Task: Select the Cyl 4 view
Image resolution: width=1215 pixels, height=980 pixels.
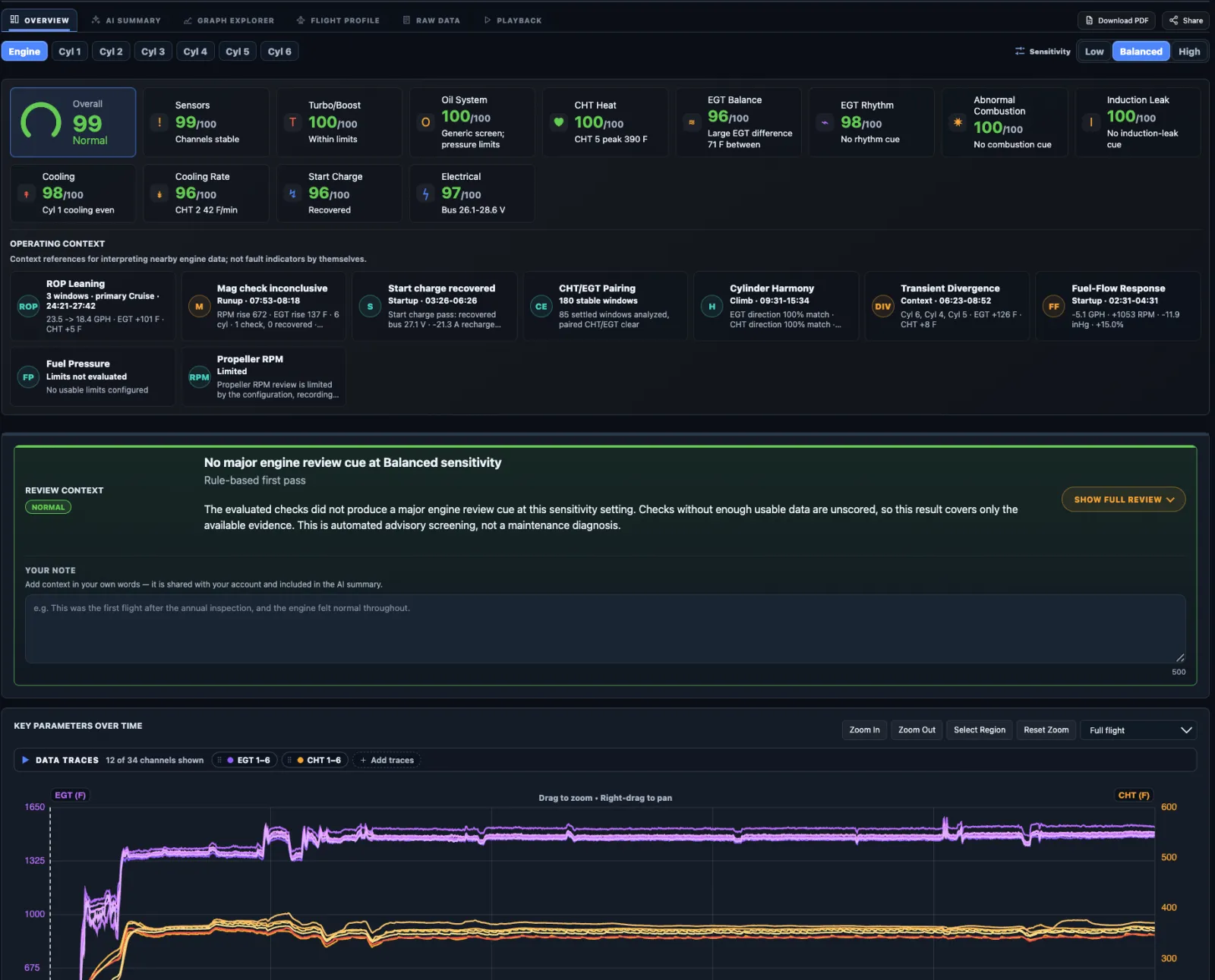Action: 195,52
